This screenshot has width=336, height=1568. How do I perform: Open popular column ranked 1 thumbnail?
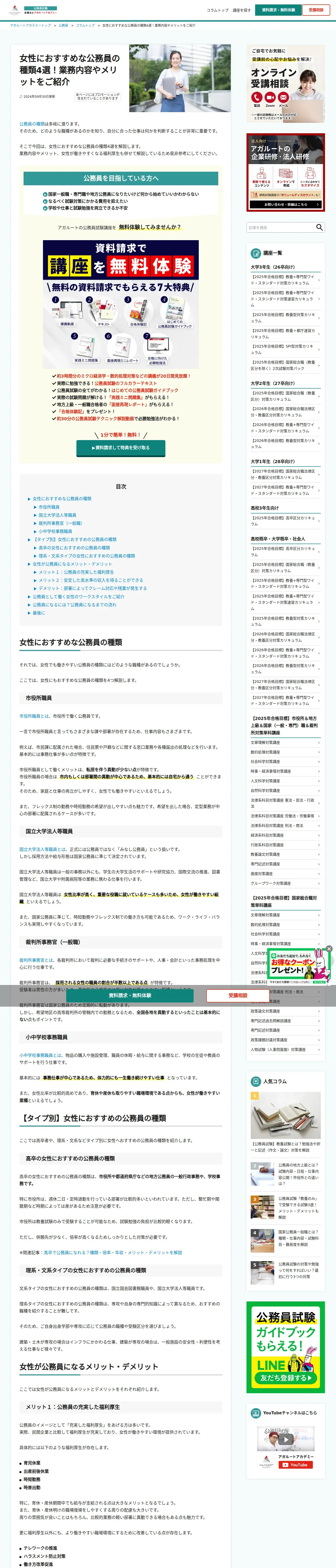[285, 1115]
